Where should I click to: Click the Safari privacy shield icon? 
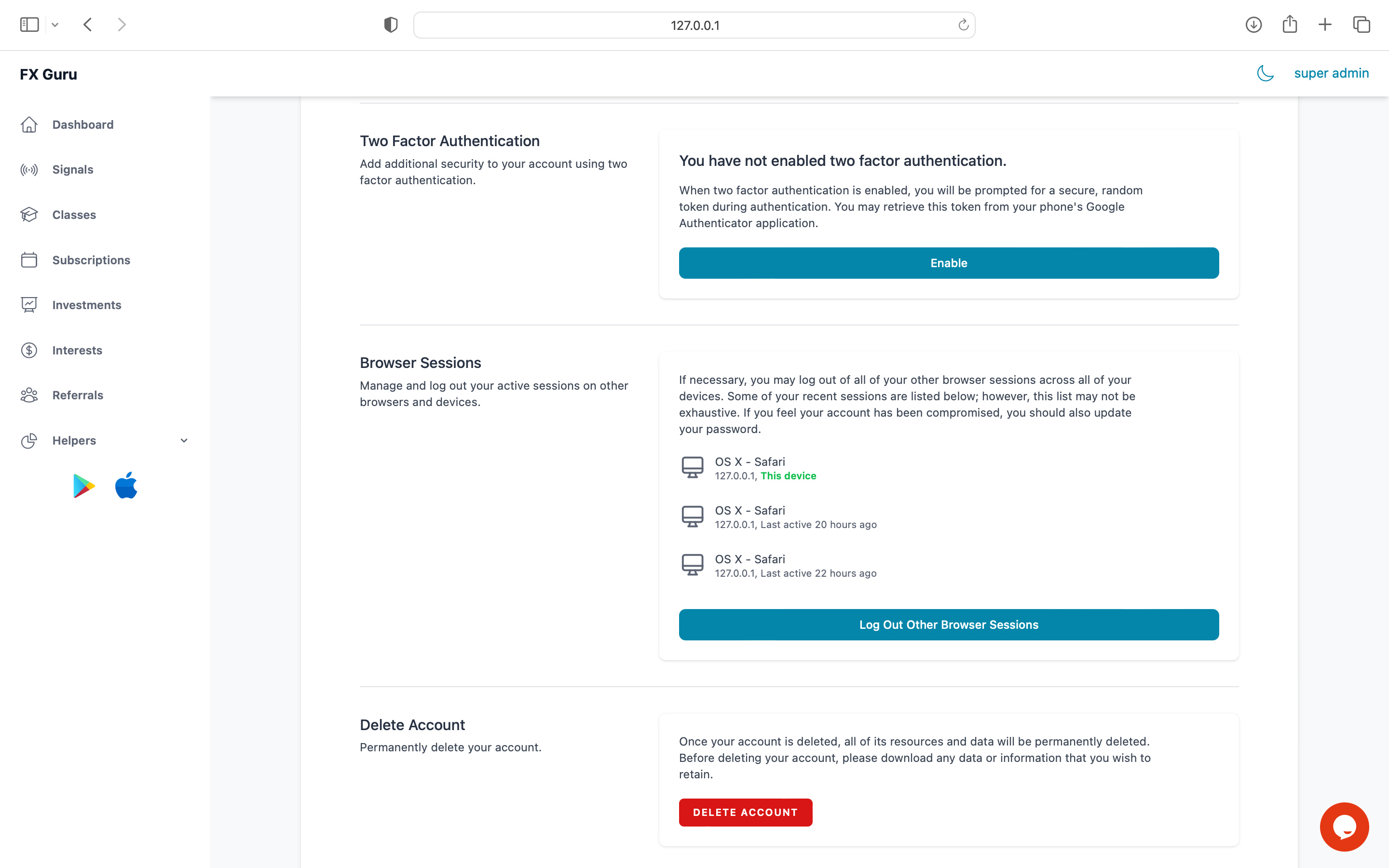pyautogui.click(x=391, y=25)
